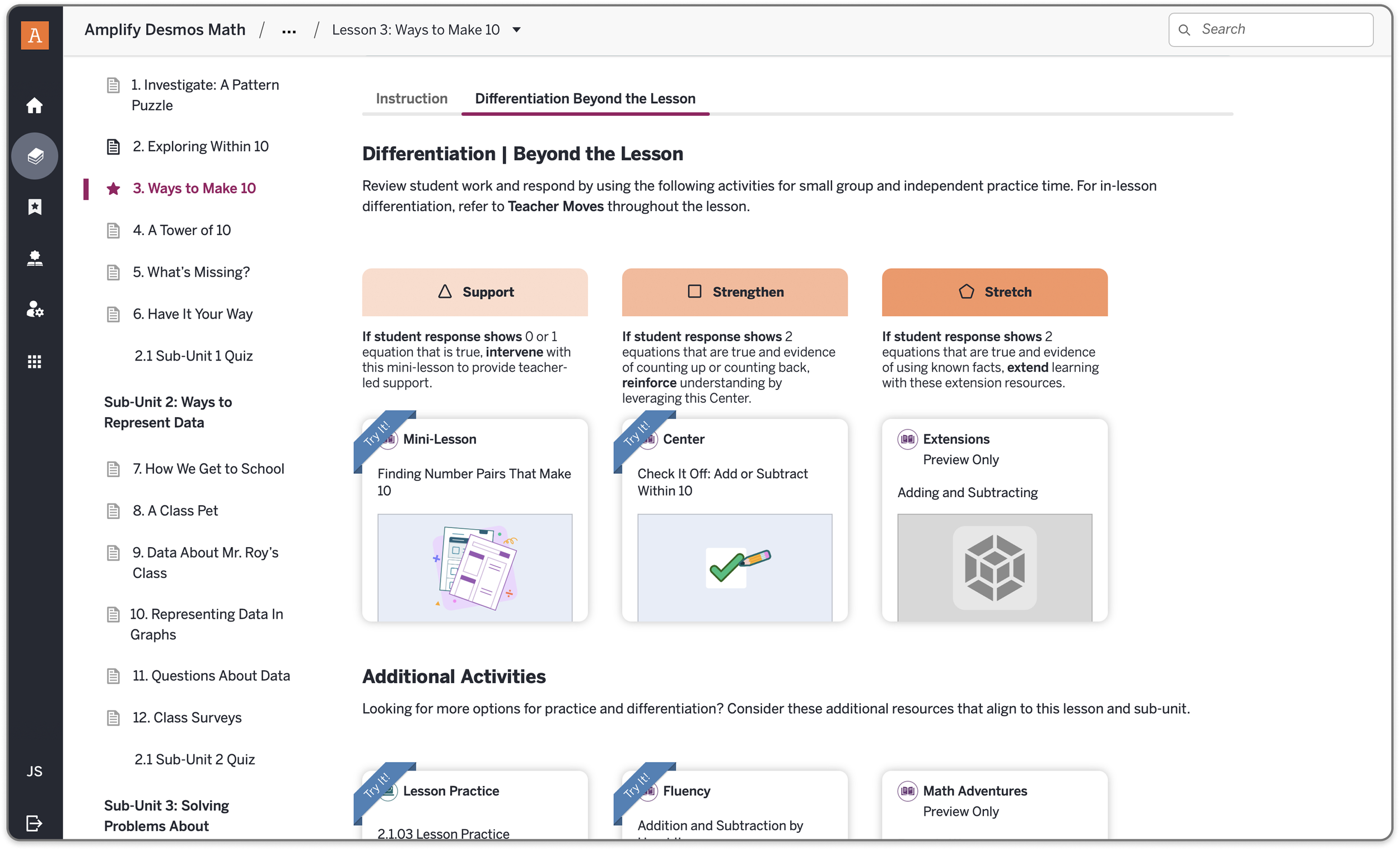This screenshot has height=850, width=1400.
Task: Open Check It Off: Add or Subtract Within 10
Action: (723, 482)
